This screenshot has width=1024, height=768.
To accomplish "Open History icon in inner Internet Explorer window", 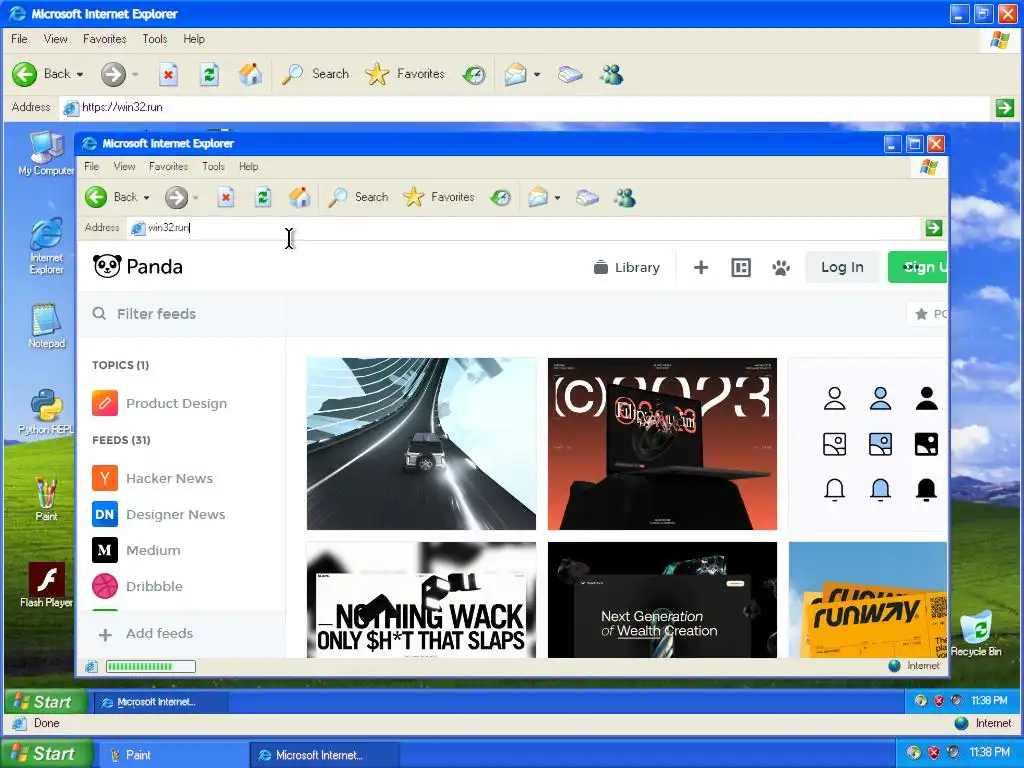I will click(501, 197).
